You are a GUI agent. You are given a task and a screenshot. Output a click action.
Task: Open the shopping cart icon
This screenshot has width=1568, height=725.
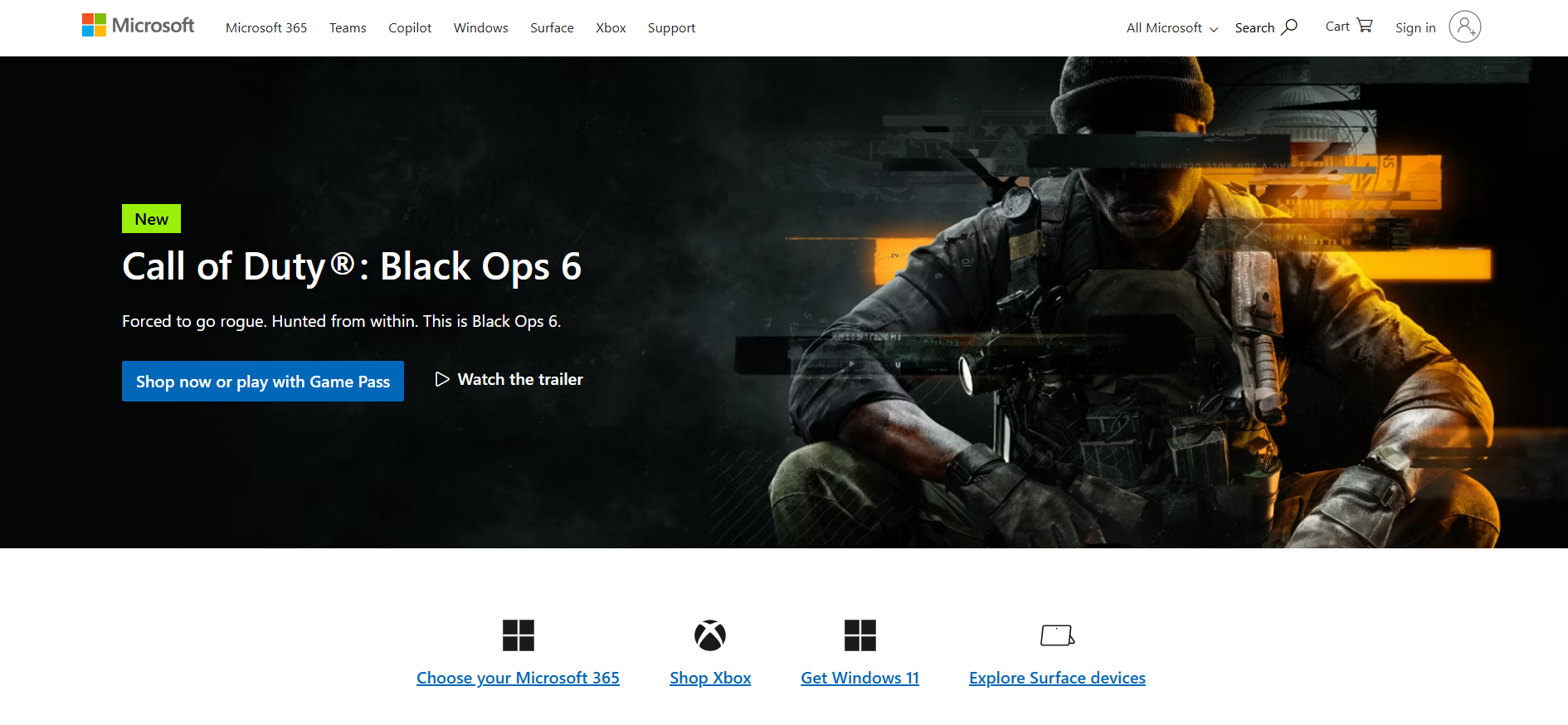click(1365, 26)
